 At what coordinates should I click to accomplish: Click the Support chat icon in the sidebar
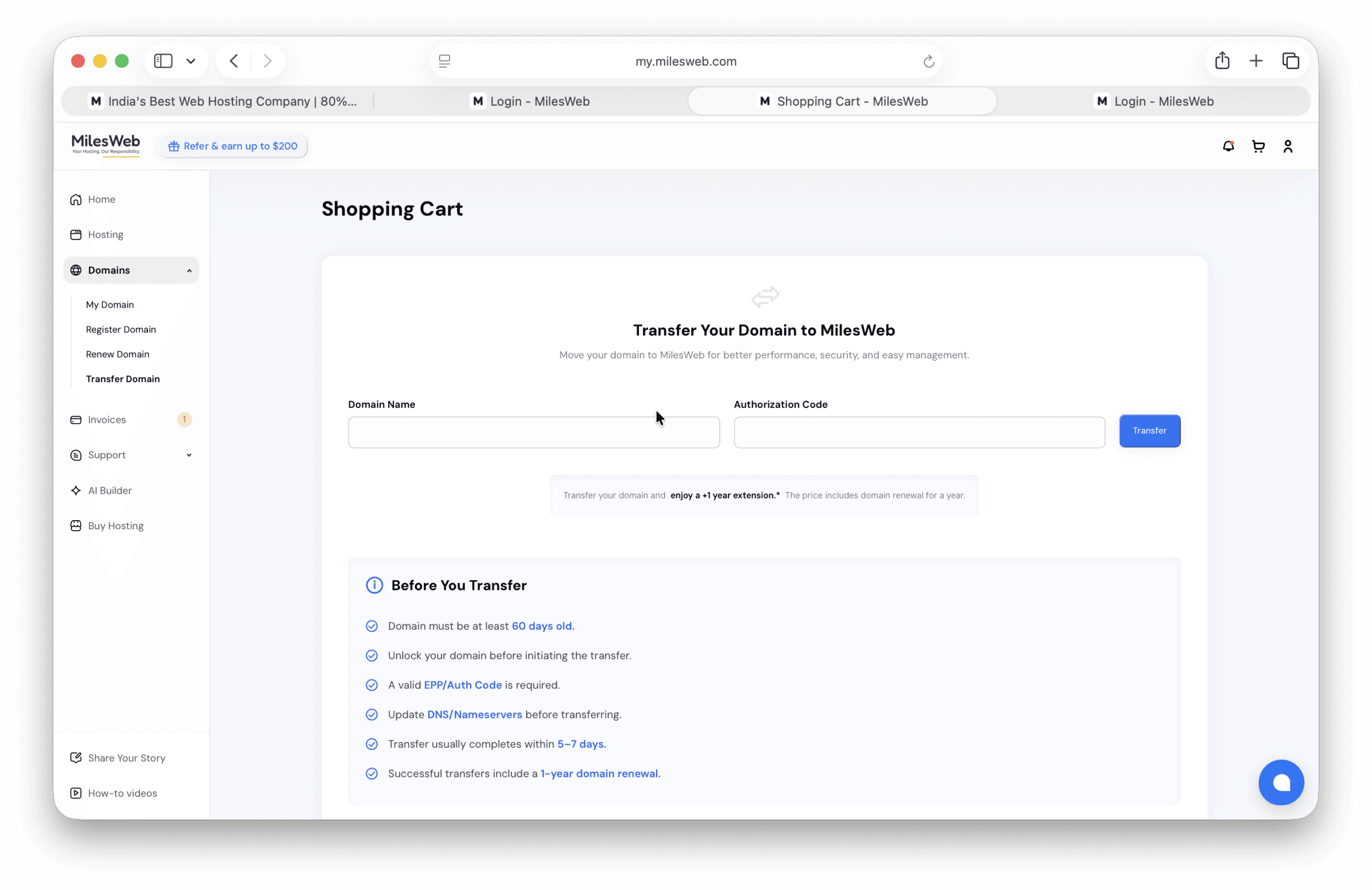(76, 455)
